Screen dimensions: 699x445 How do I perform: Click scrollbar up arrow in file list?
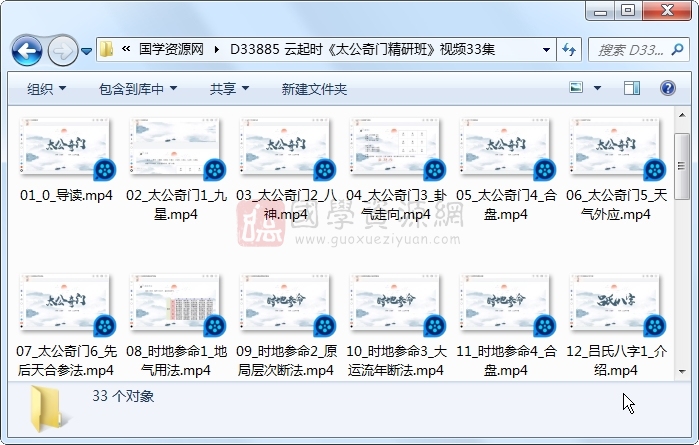coord(682,115)
